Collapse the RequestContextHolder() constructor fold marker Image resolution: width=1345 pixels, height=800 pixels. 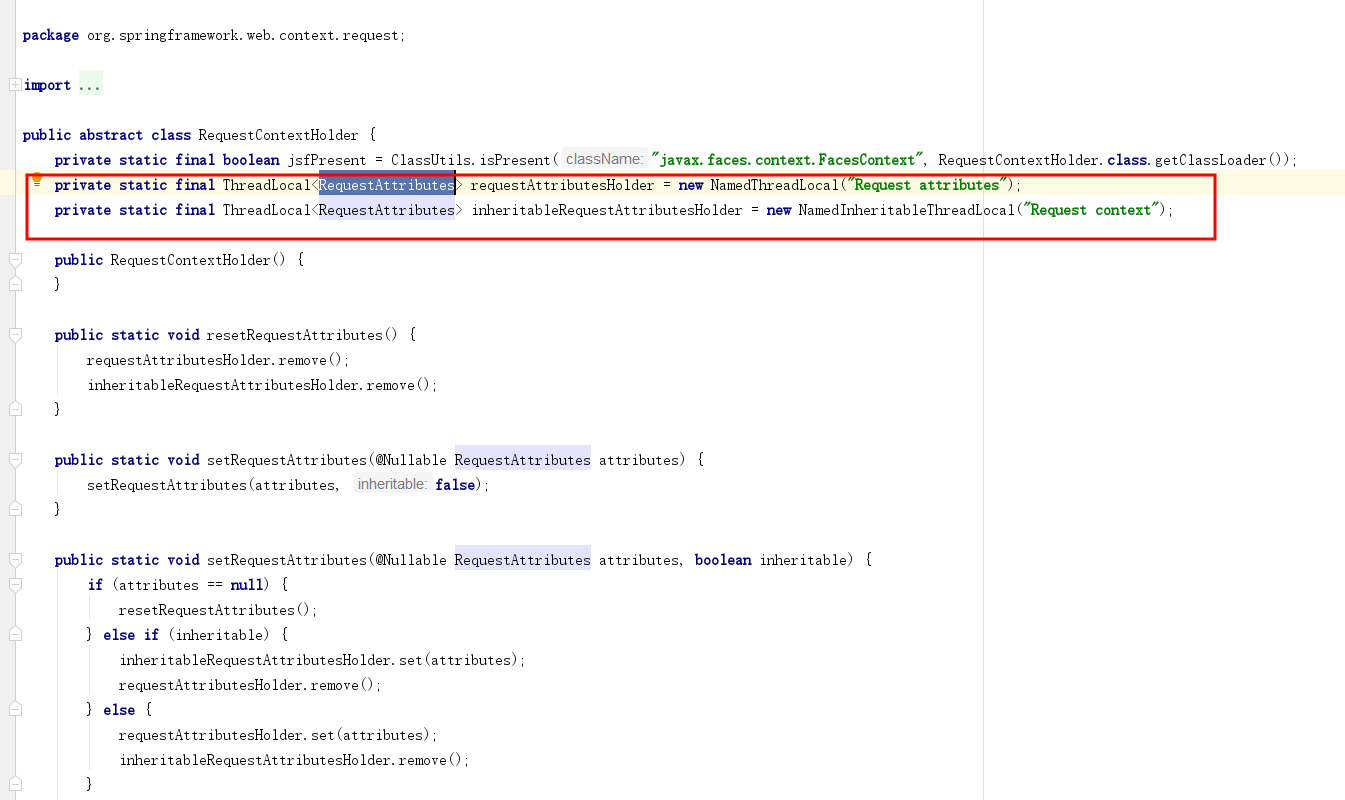tap(15, 260)
